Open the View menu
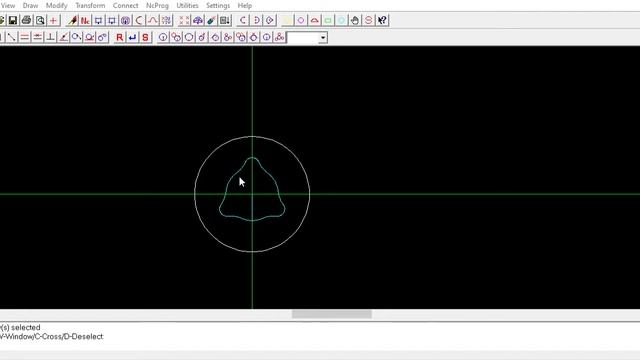640x360 pixels. click(8, 6)
